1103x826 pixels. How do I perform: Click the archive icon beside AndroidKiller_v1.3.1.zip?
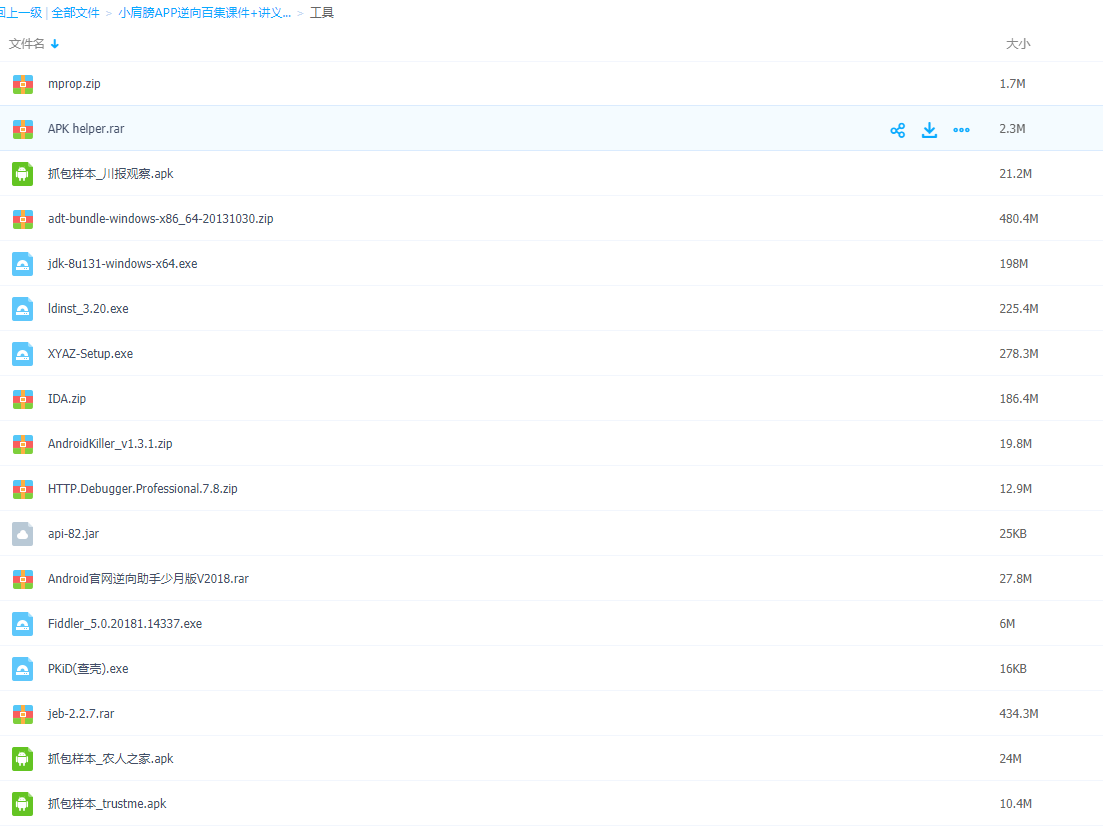pyautogui.click(x=23, y=445)
